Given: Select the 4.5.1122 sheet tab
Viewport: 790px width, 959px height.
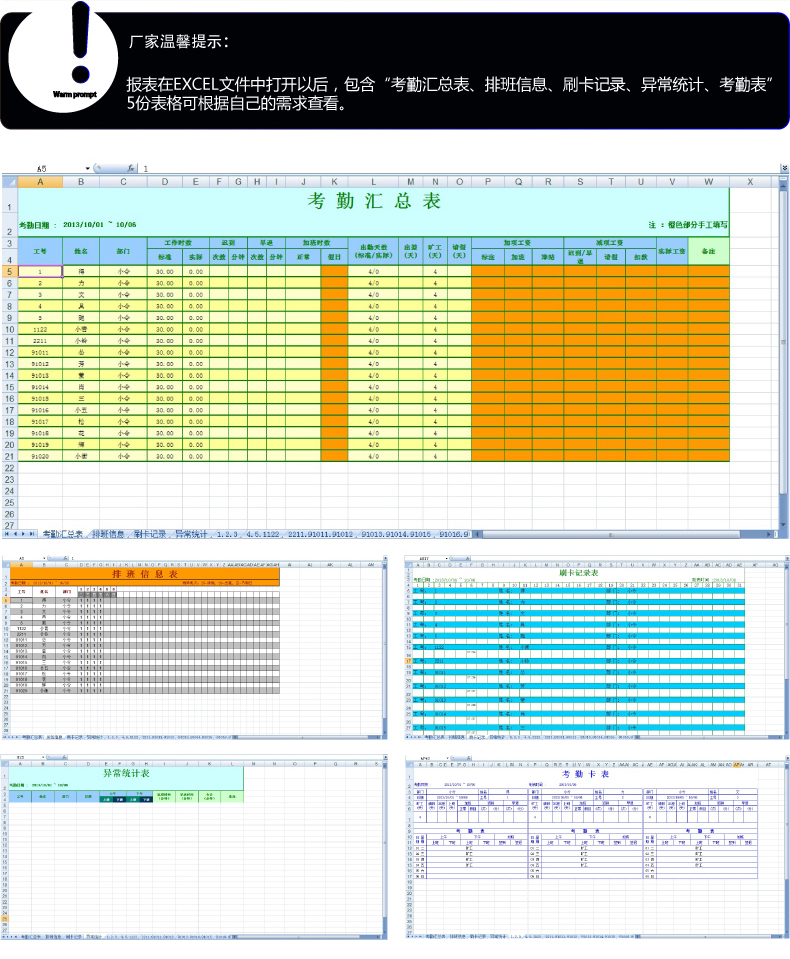Looking at the screenshot, I should point(263,534).
